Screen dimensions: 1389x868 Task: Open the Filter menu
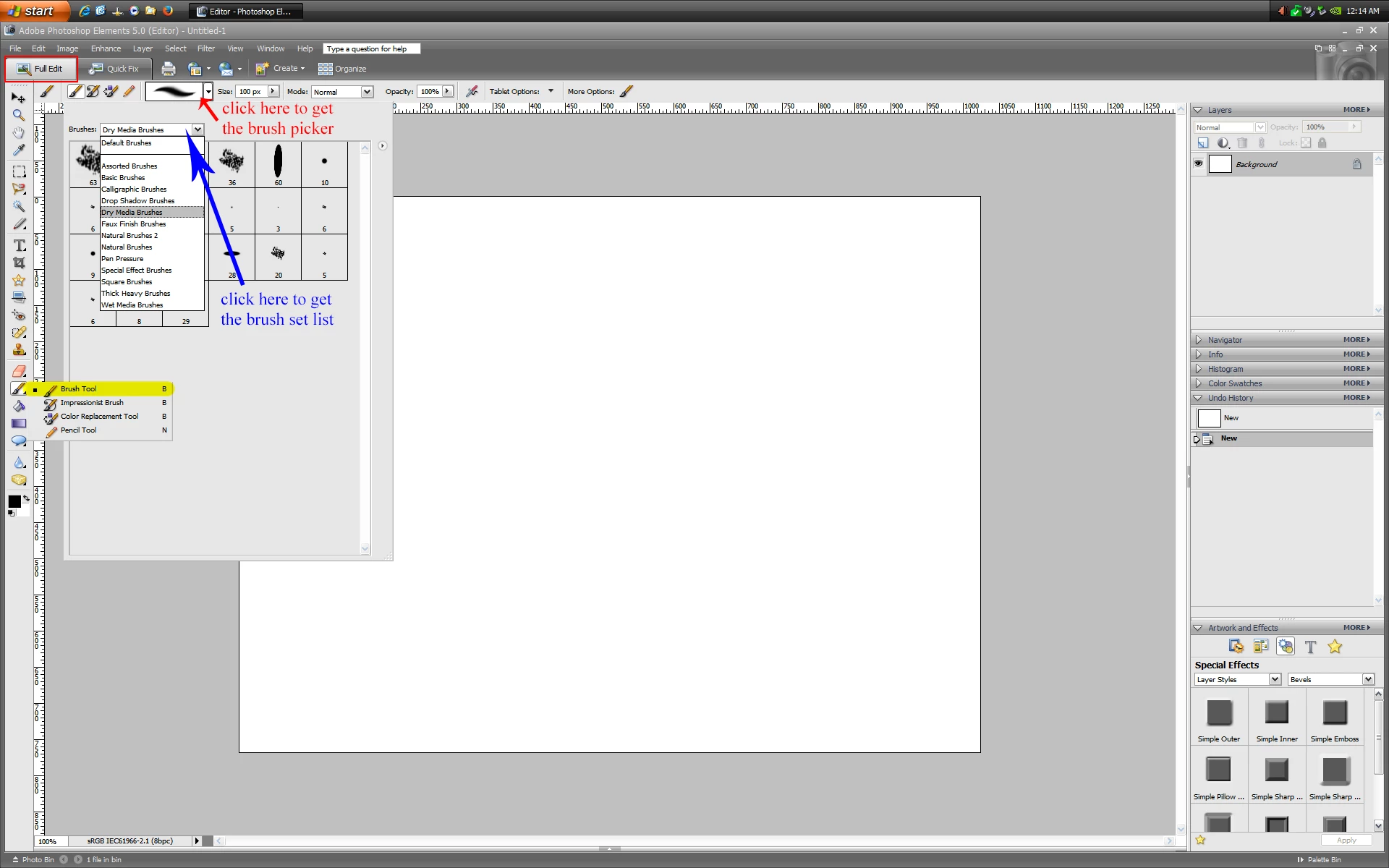206,48
